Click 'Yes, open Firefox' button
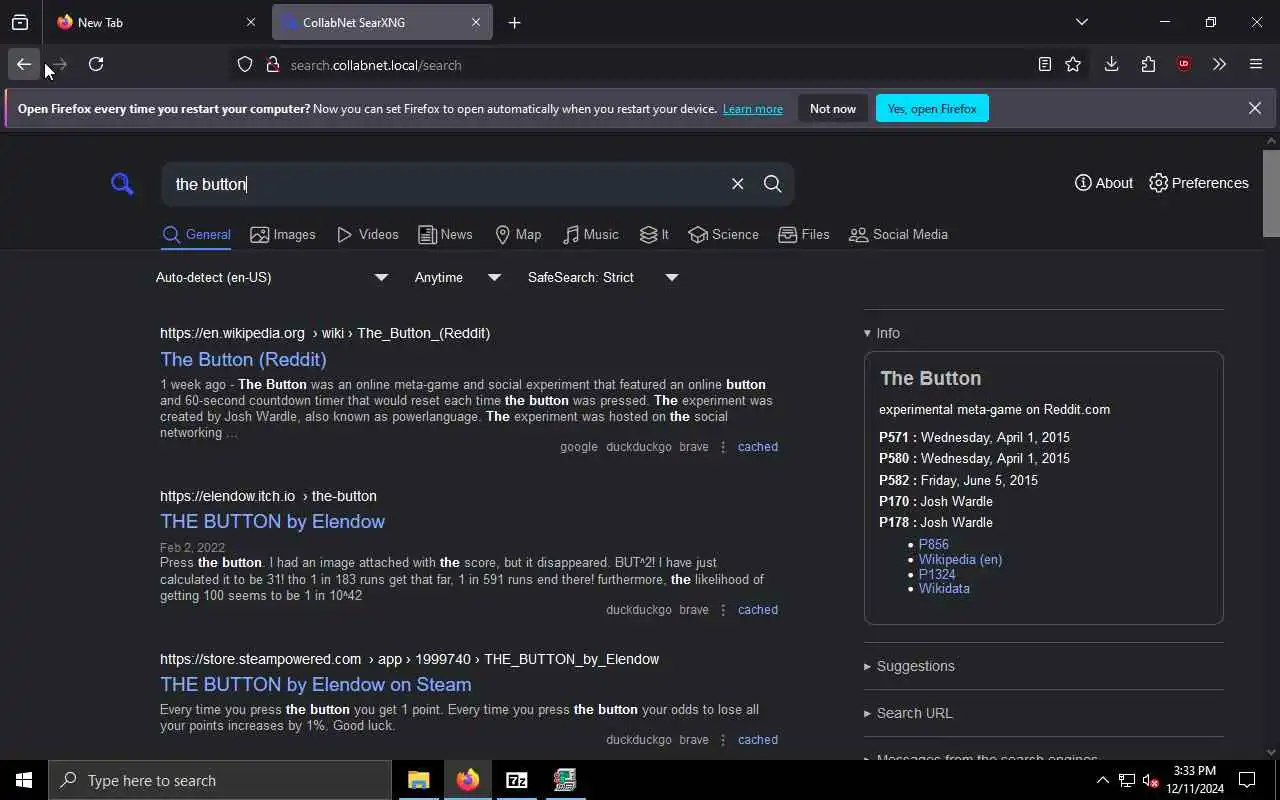1280x800 pixels. pos(932,109)
